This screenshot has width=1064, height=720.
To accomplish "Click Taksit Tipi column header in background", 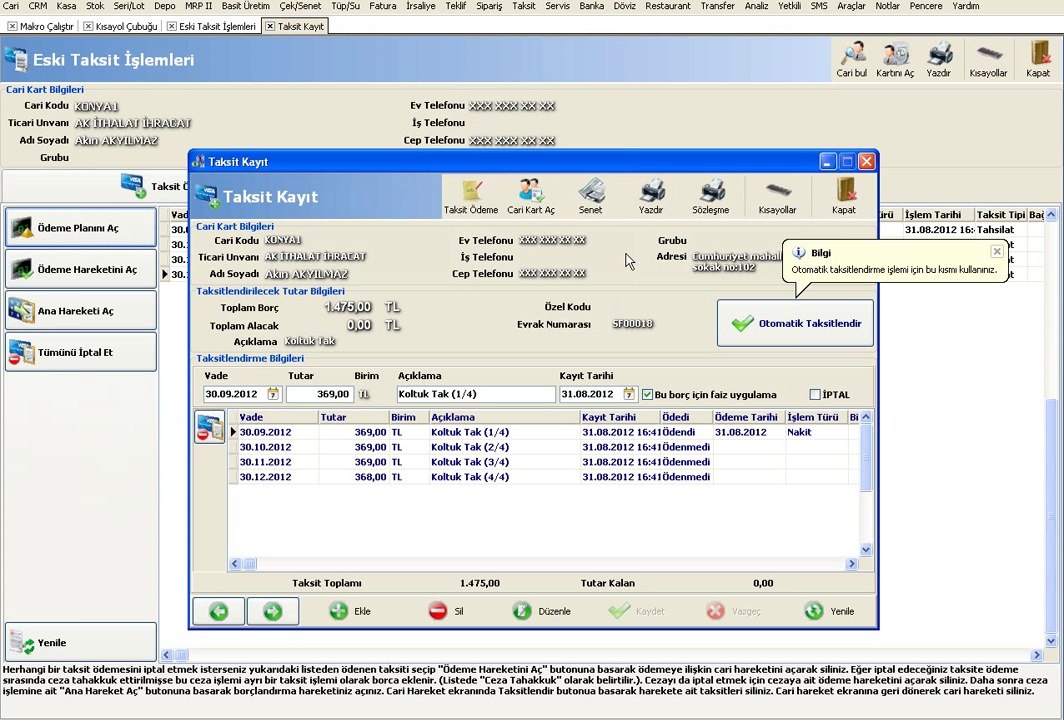I will point(1001,214).
